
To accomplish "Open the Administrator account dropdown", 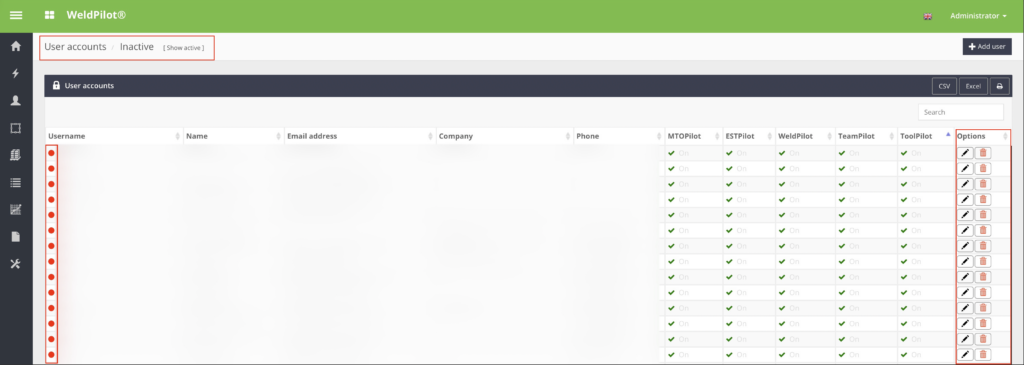I will 978,16.
